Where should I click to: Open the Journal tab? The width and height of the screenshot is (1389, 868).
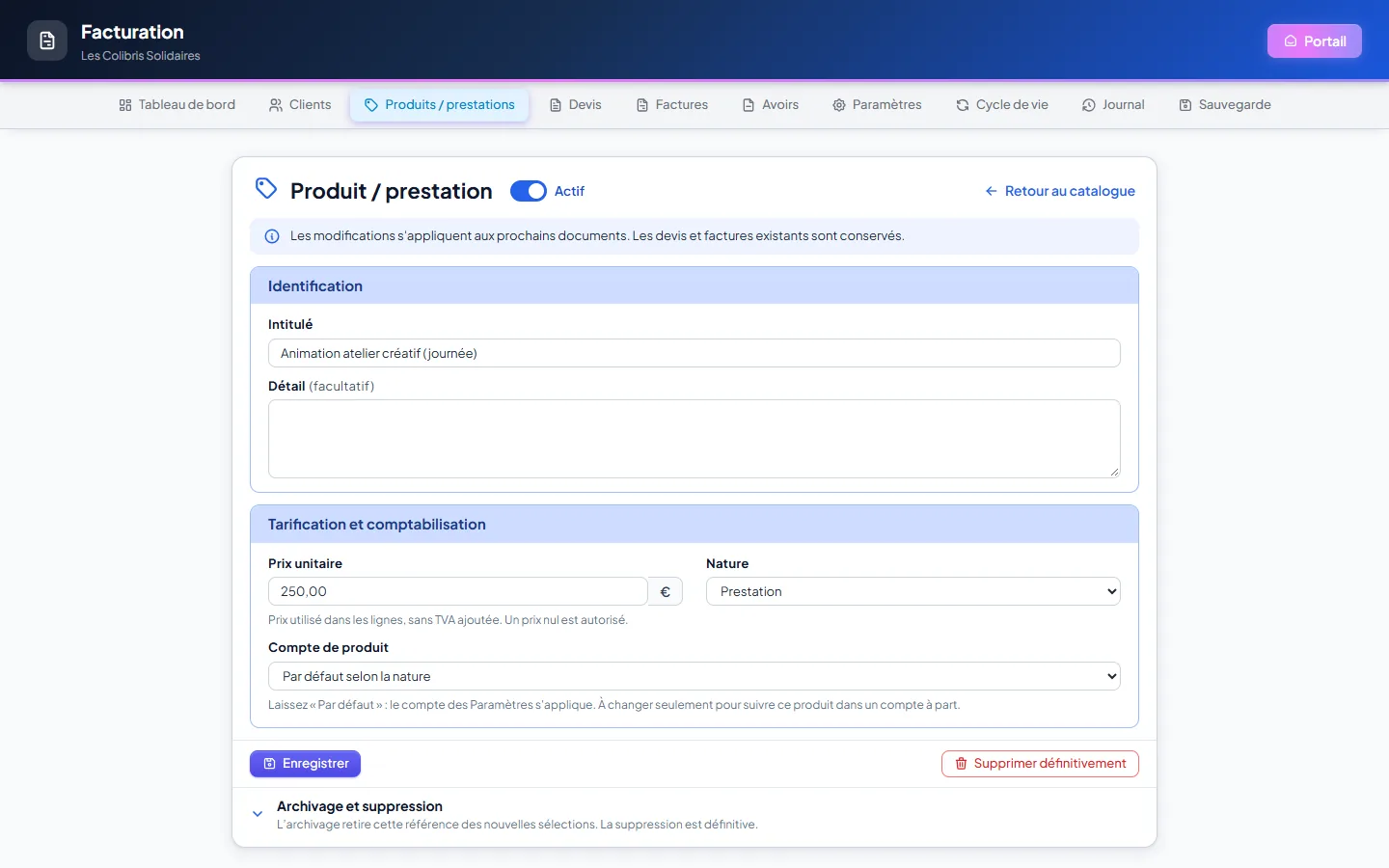point(1113,105)
